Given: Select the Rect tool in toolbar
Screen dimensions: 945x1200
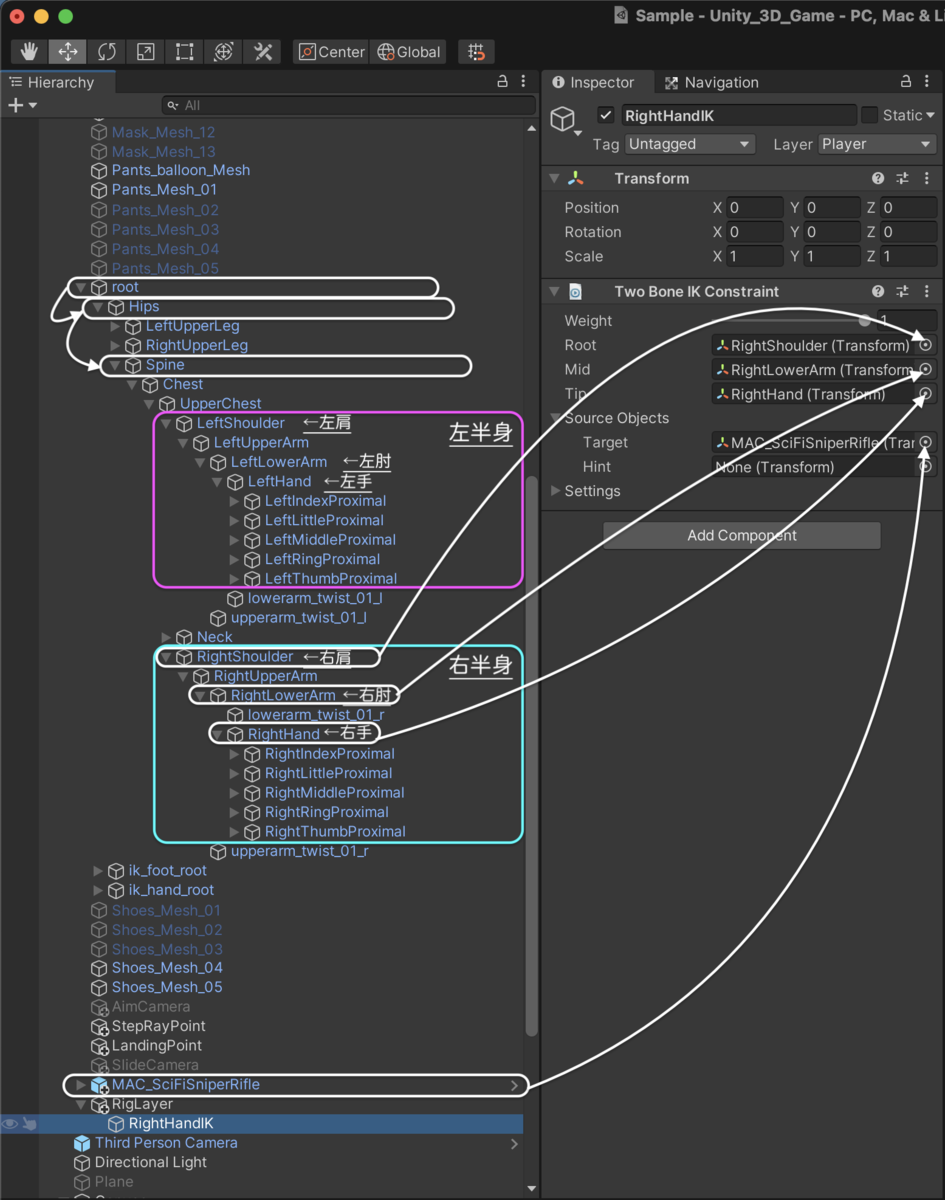Looking at the screenshot, I should [185, 52].
